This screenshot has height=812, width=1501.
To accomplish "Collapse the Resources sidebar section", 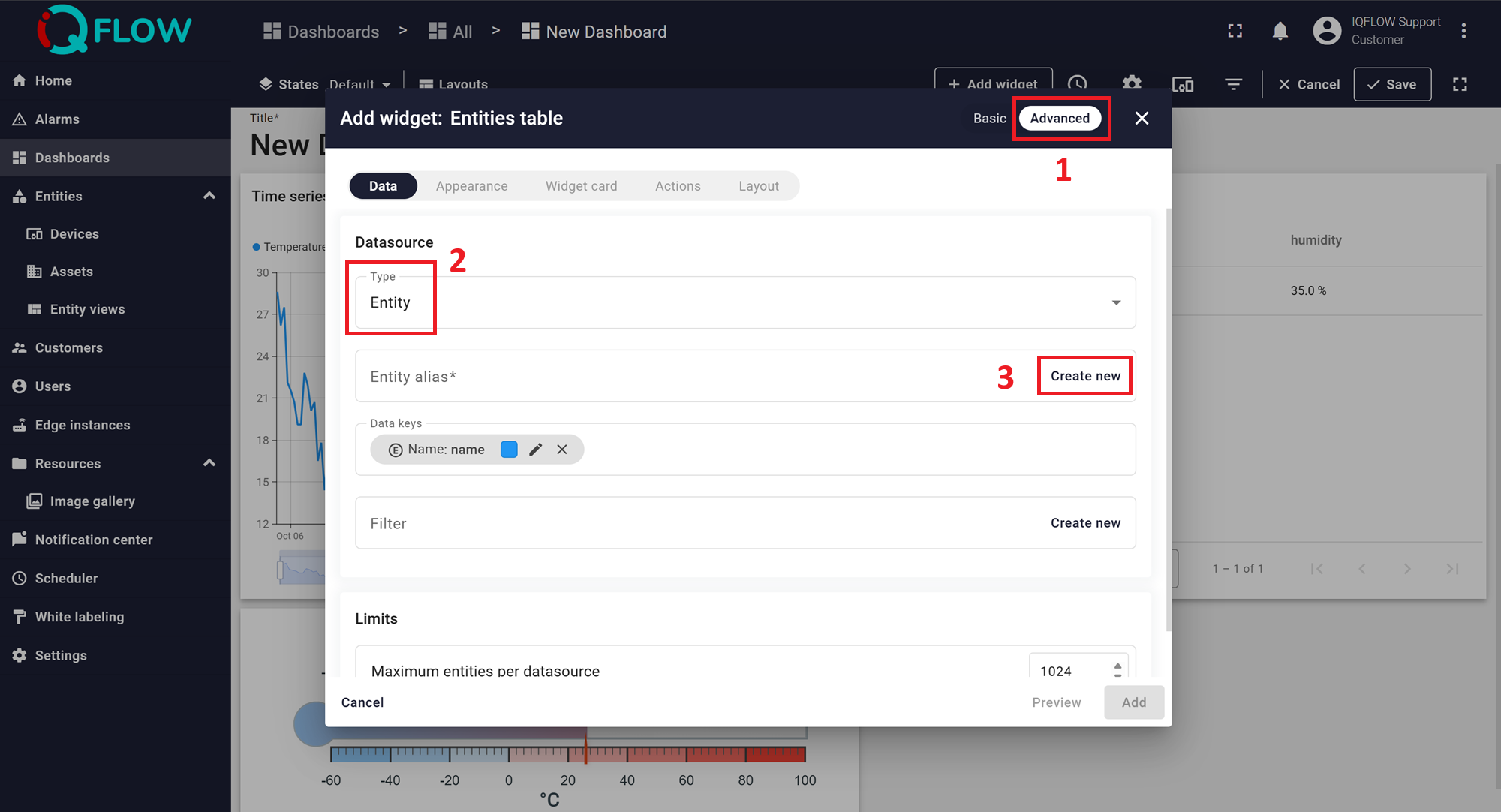I will coord(209,463).
